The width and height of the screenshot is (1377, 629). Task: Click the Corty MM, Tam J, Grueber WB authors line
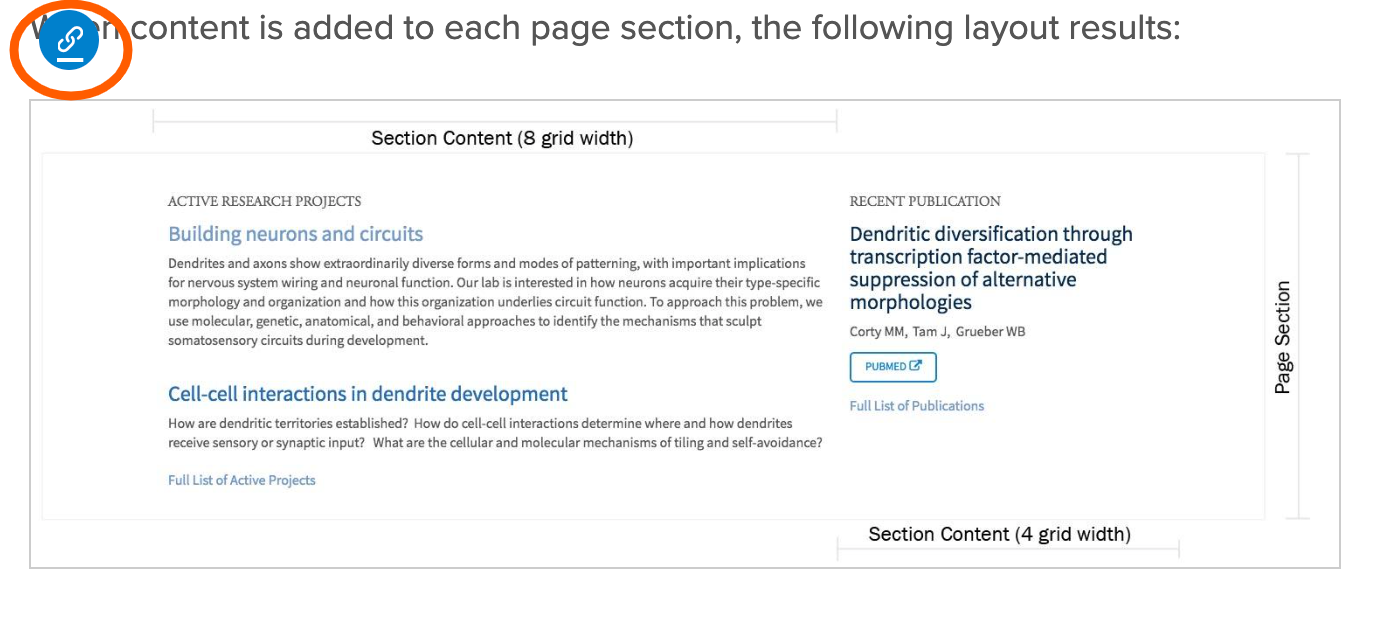click(937, 331)
